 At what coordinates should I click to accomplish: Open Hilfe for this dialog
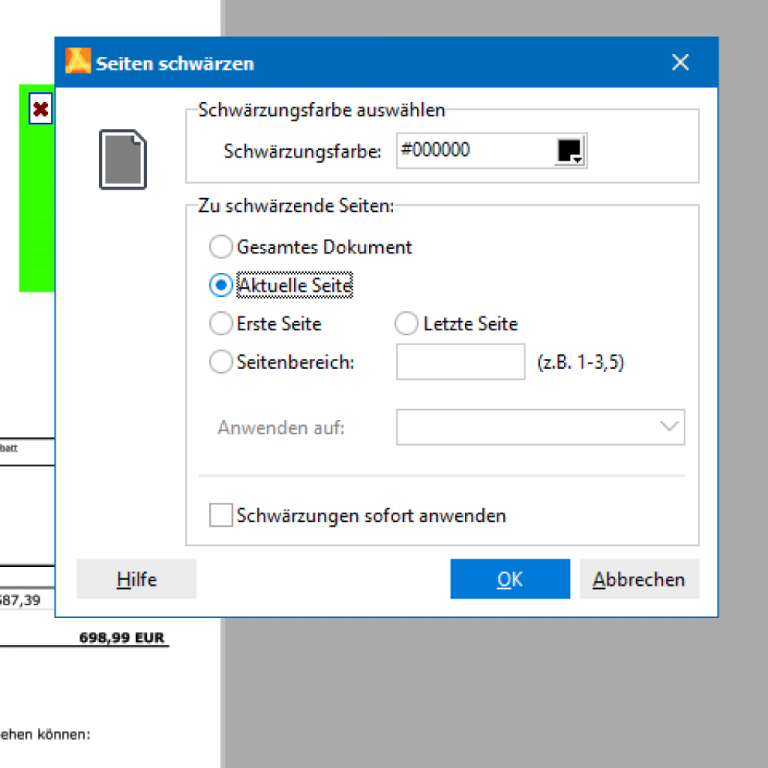click(x=136, y=579)
